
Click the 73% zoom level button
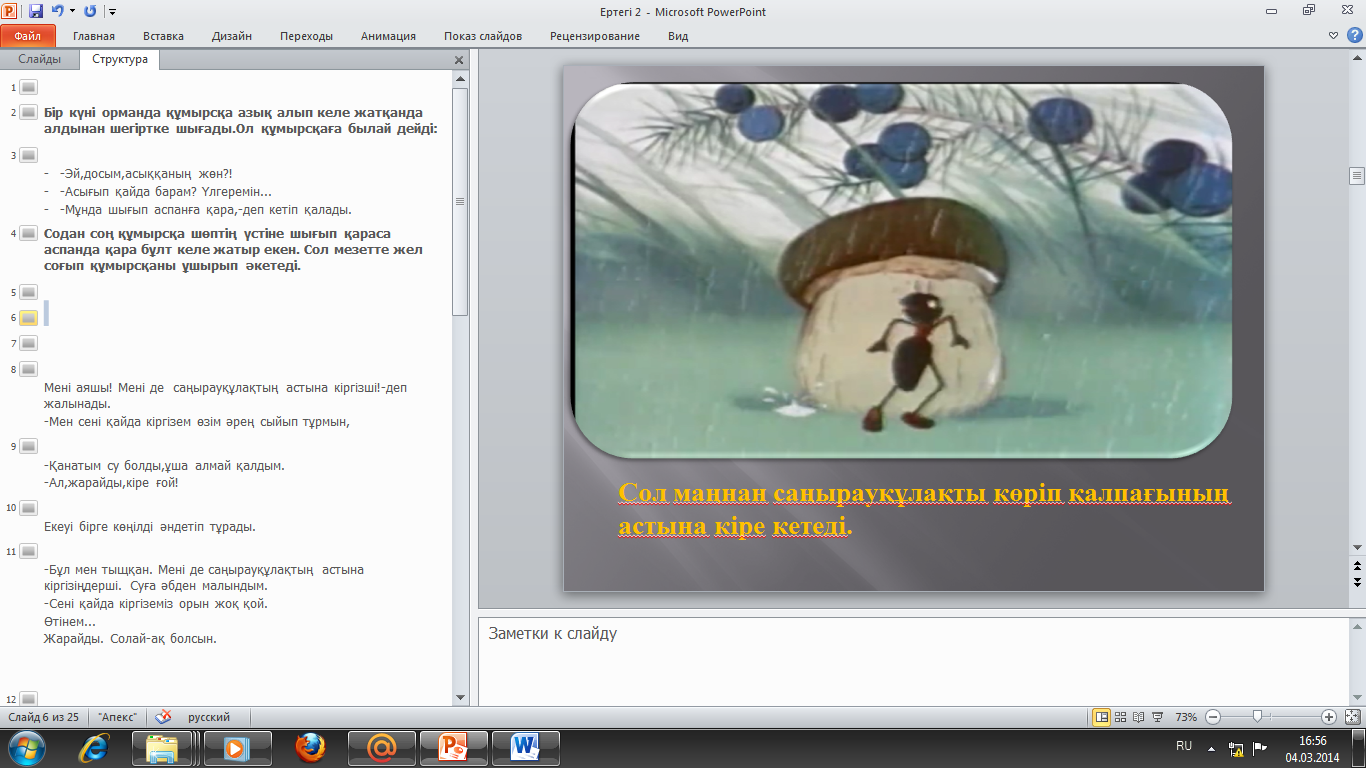[1186, 717]
